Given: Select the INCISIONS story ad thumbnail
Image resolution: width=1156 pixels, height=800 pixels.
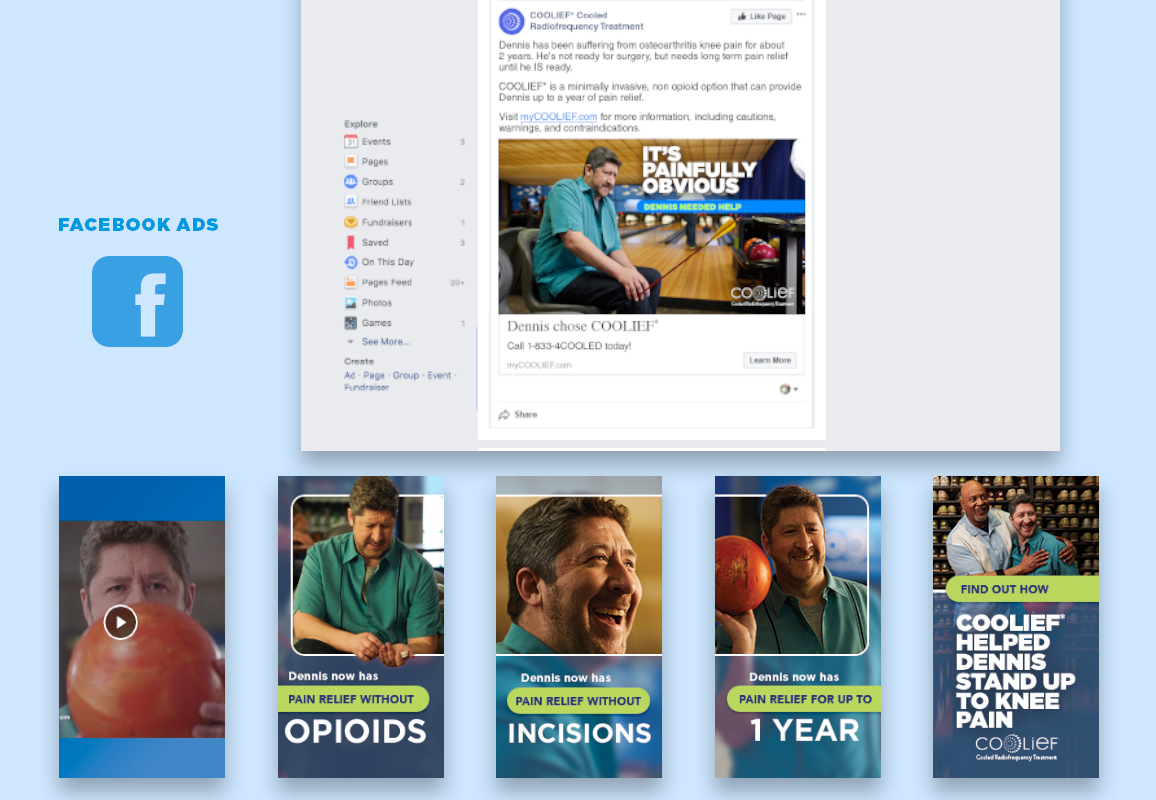Looking at the screenshot, I should [579, 627].
